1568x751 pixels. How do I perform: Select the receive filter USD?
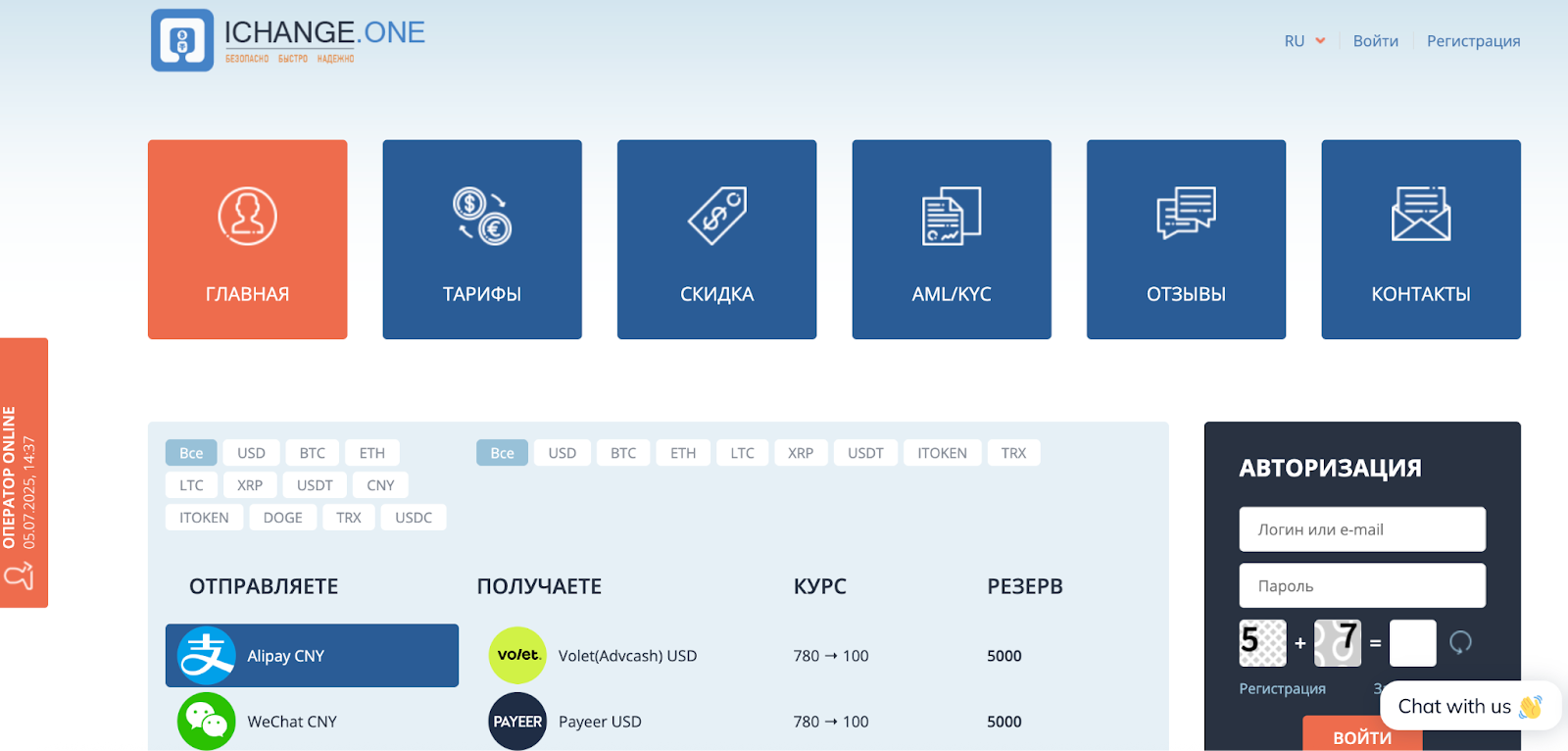tap(563, 453)
